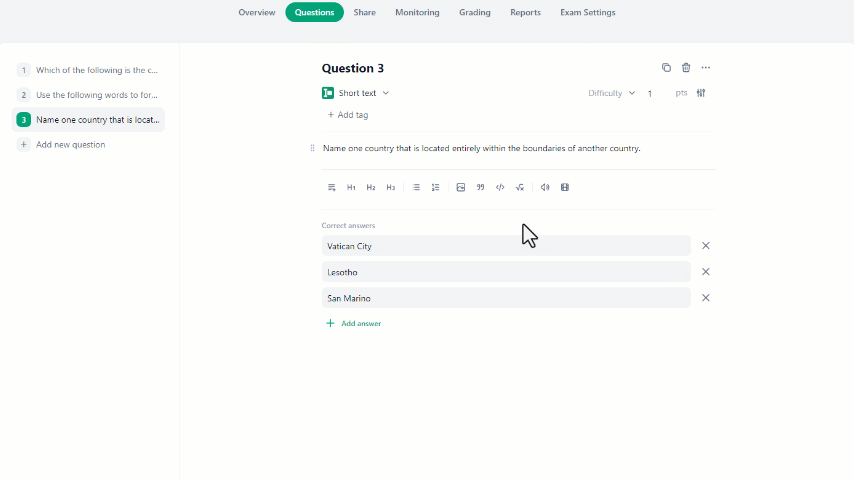Image resolution: width=854 pixels, height=480 pixels.
Task: Apply Heading 3 formatting
Action: click(391, 187)
